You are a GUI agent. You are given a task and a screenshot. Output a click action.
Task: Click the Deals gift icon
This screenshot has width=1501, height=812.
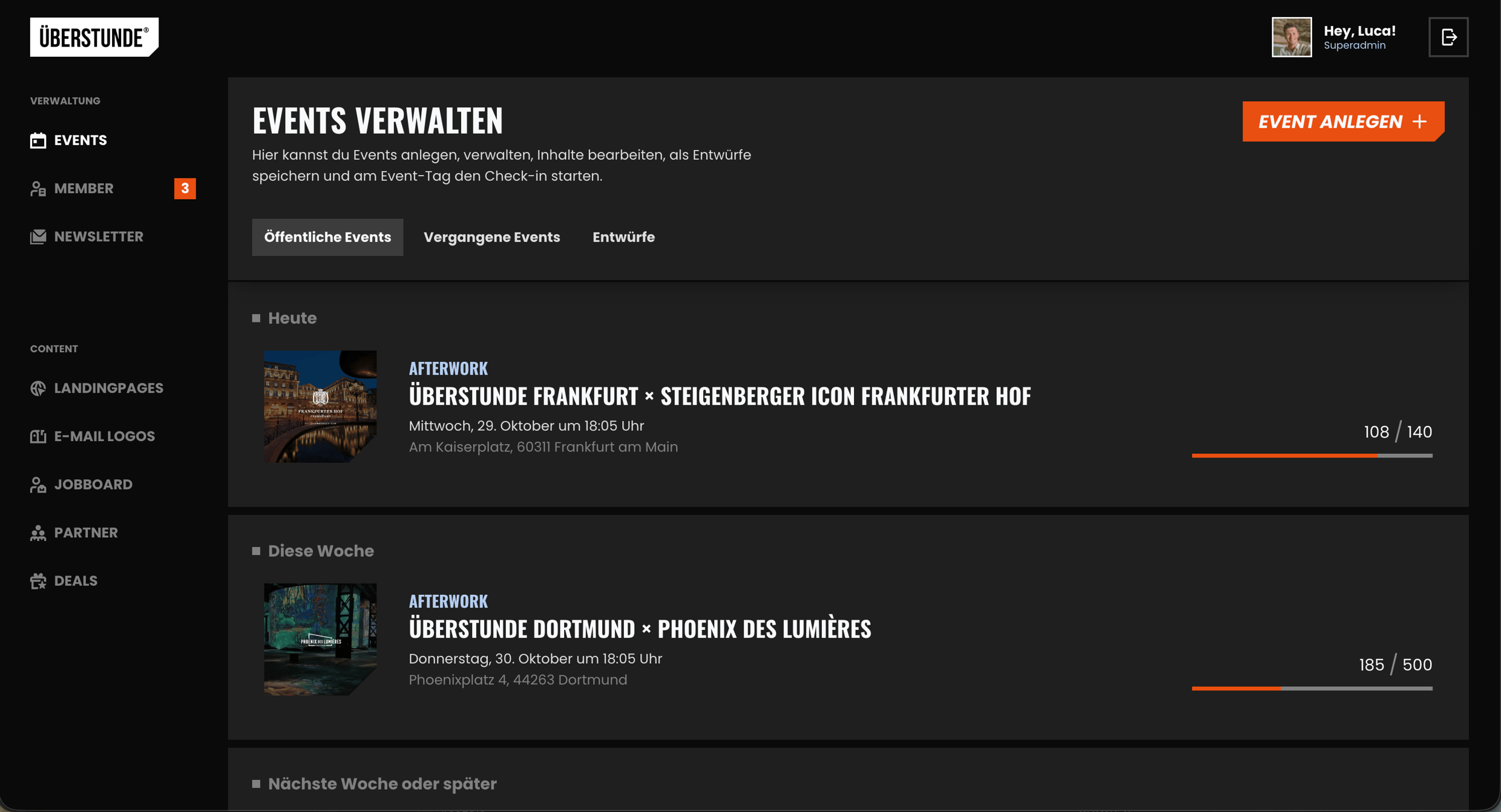[38, 581]
